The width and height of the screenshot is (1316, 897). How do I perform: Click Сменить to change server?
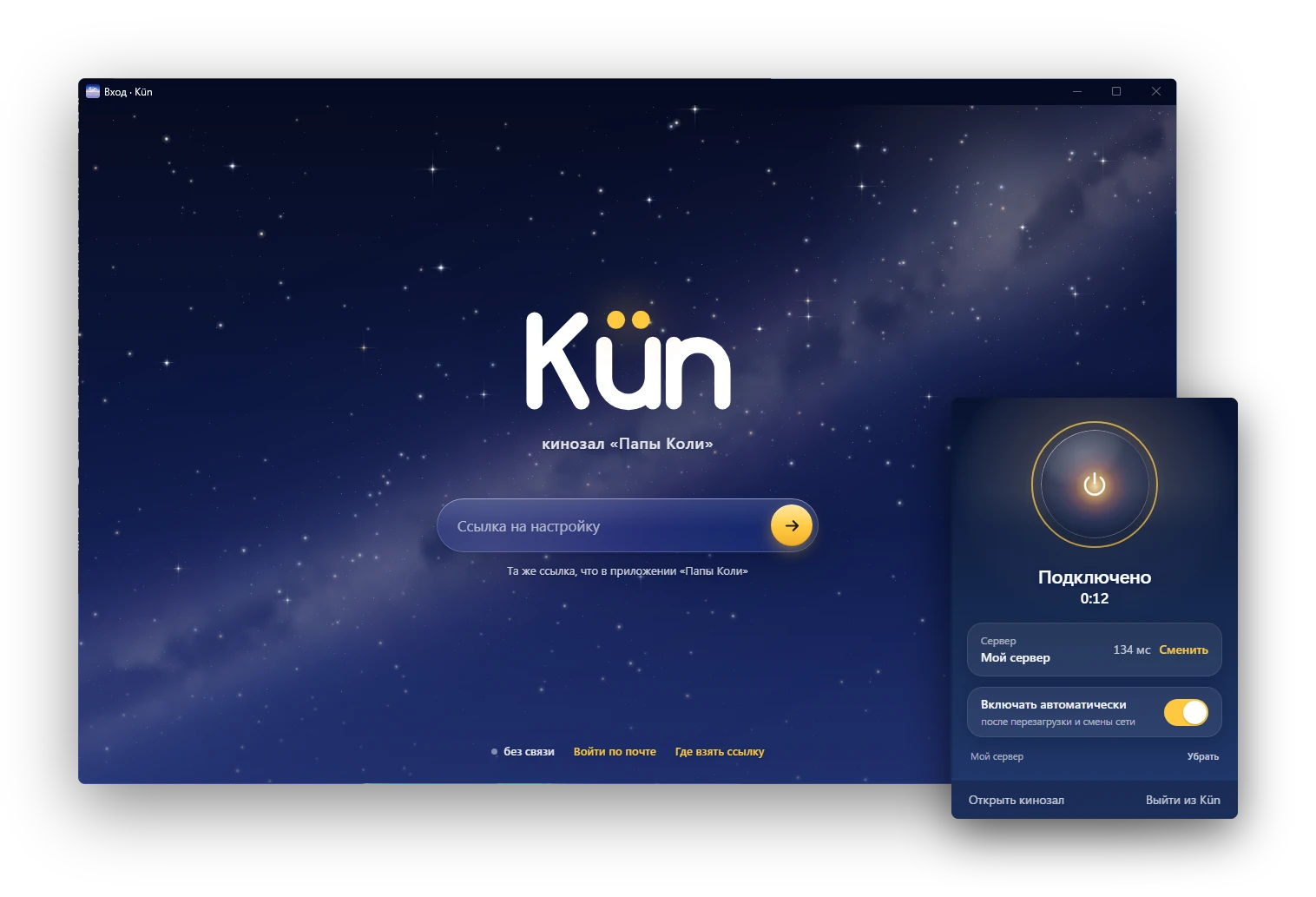point(1183,650)
